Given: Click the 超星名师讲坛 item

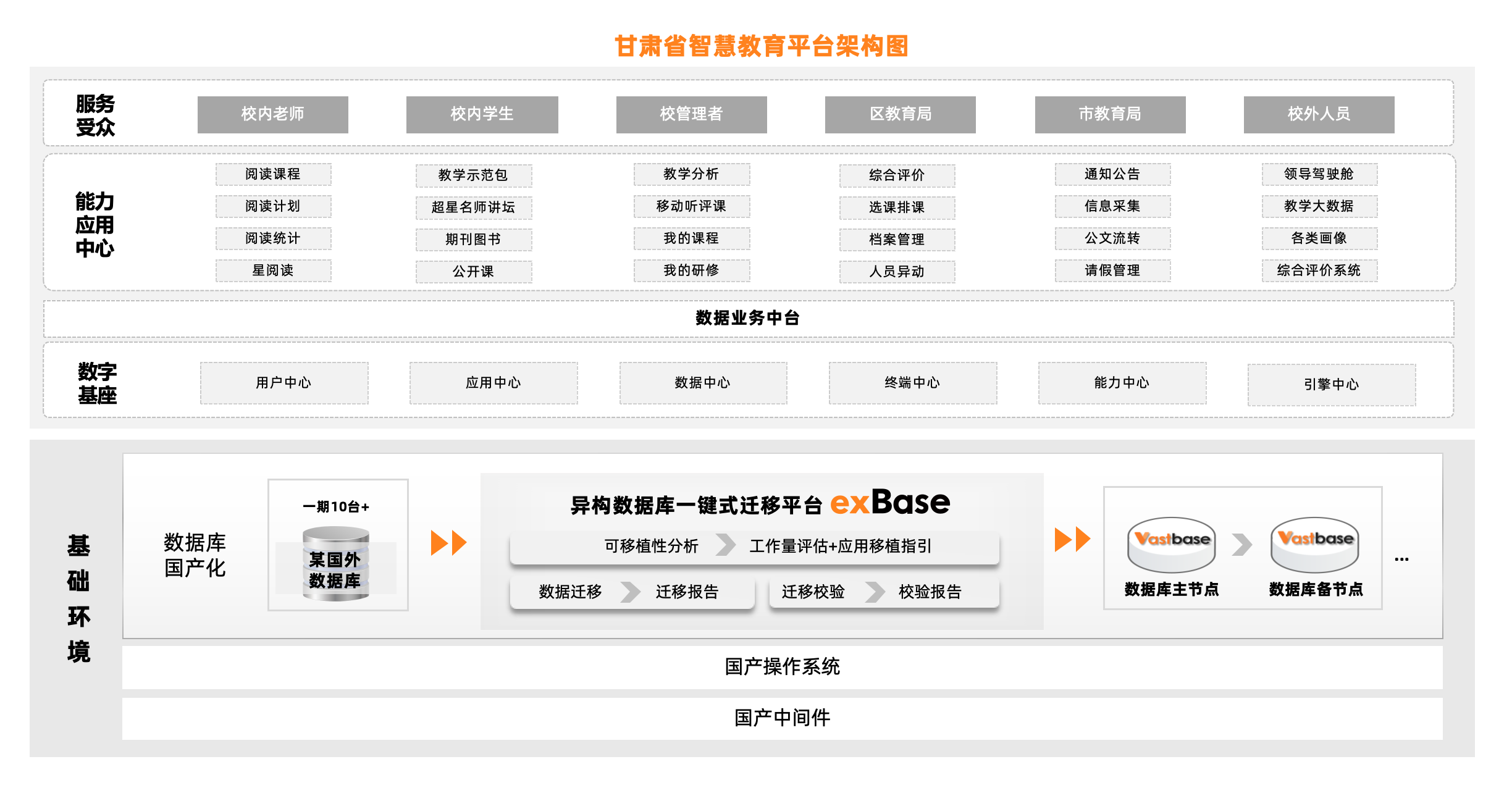Looking at the screenshot, I should pyautogui.click(x=474, y=207).
